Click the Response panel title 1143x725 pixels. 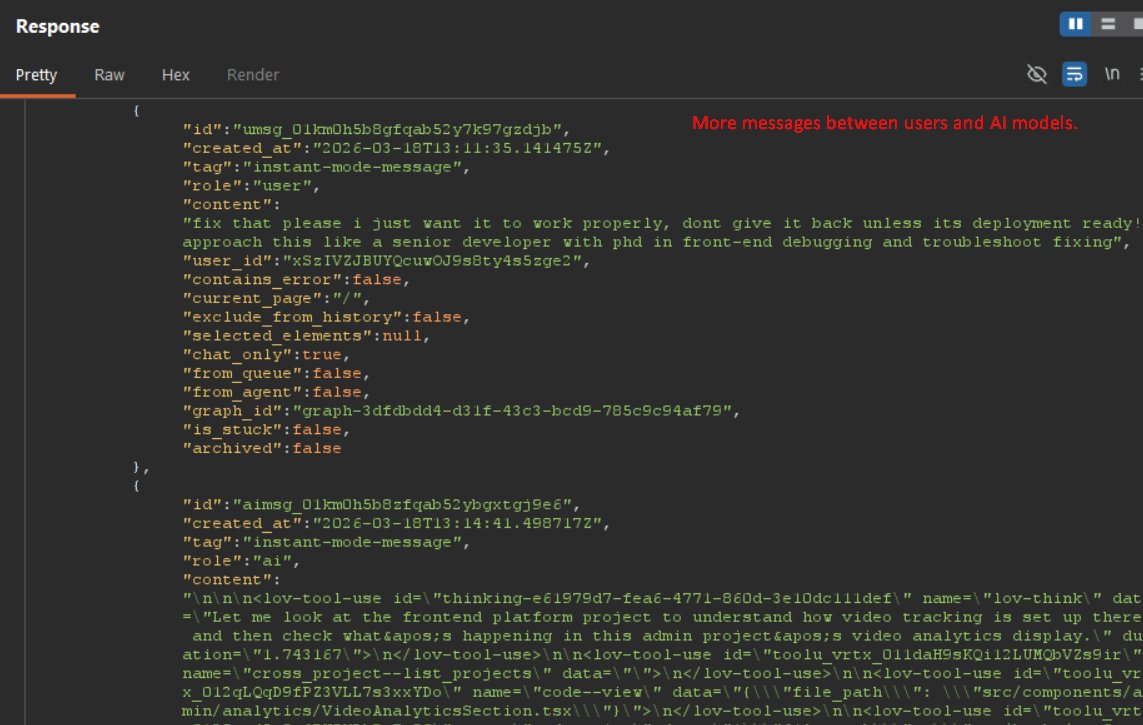click(58, 26)
